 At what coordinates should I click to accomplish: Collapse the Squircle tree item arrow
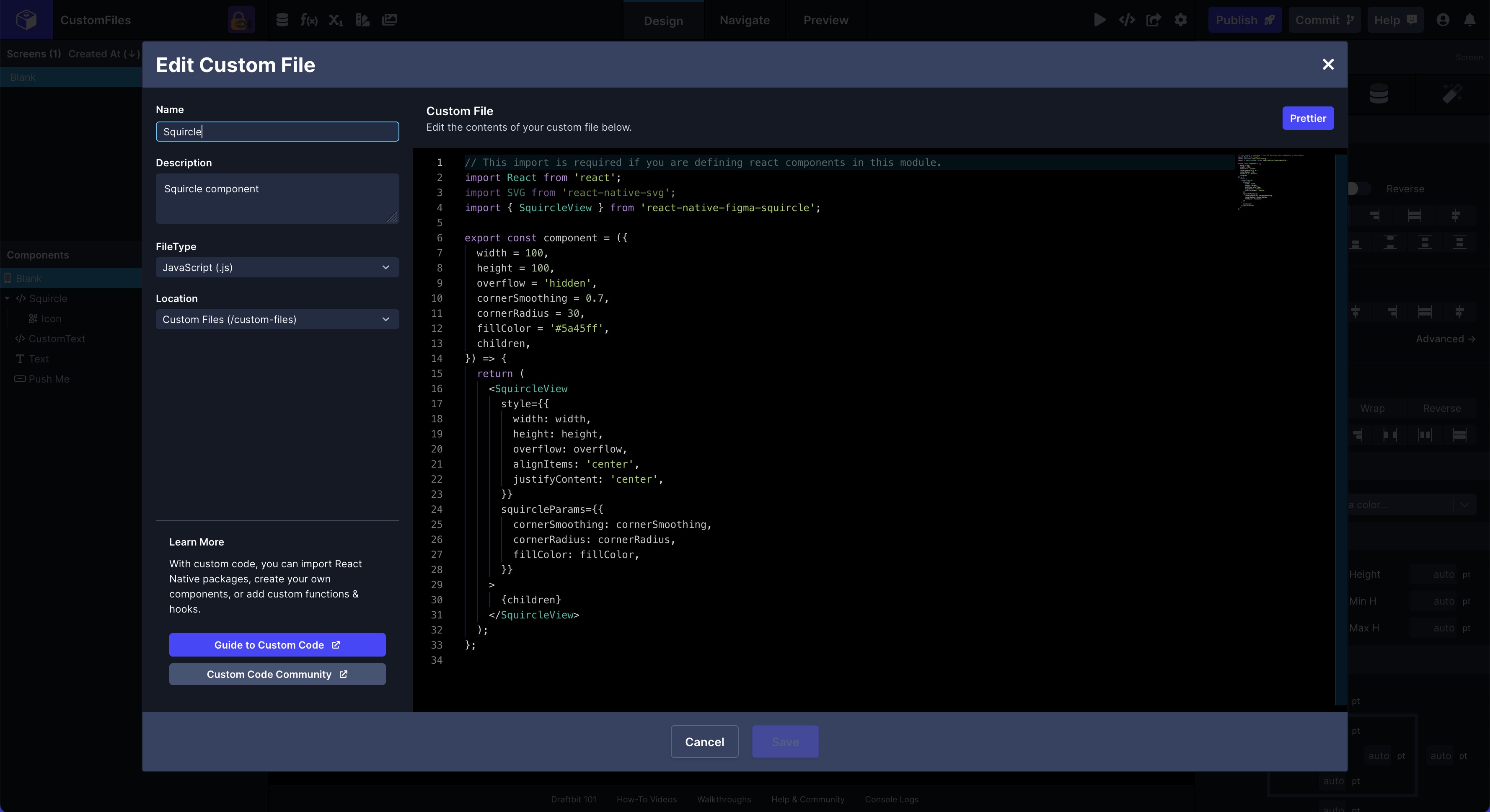7,298
